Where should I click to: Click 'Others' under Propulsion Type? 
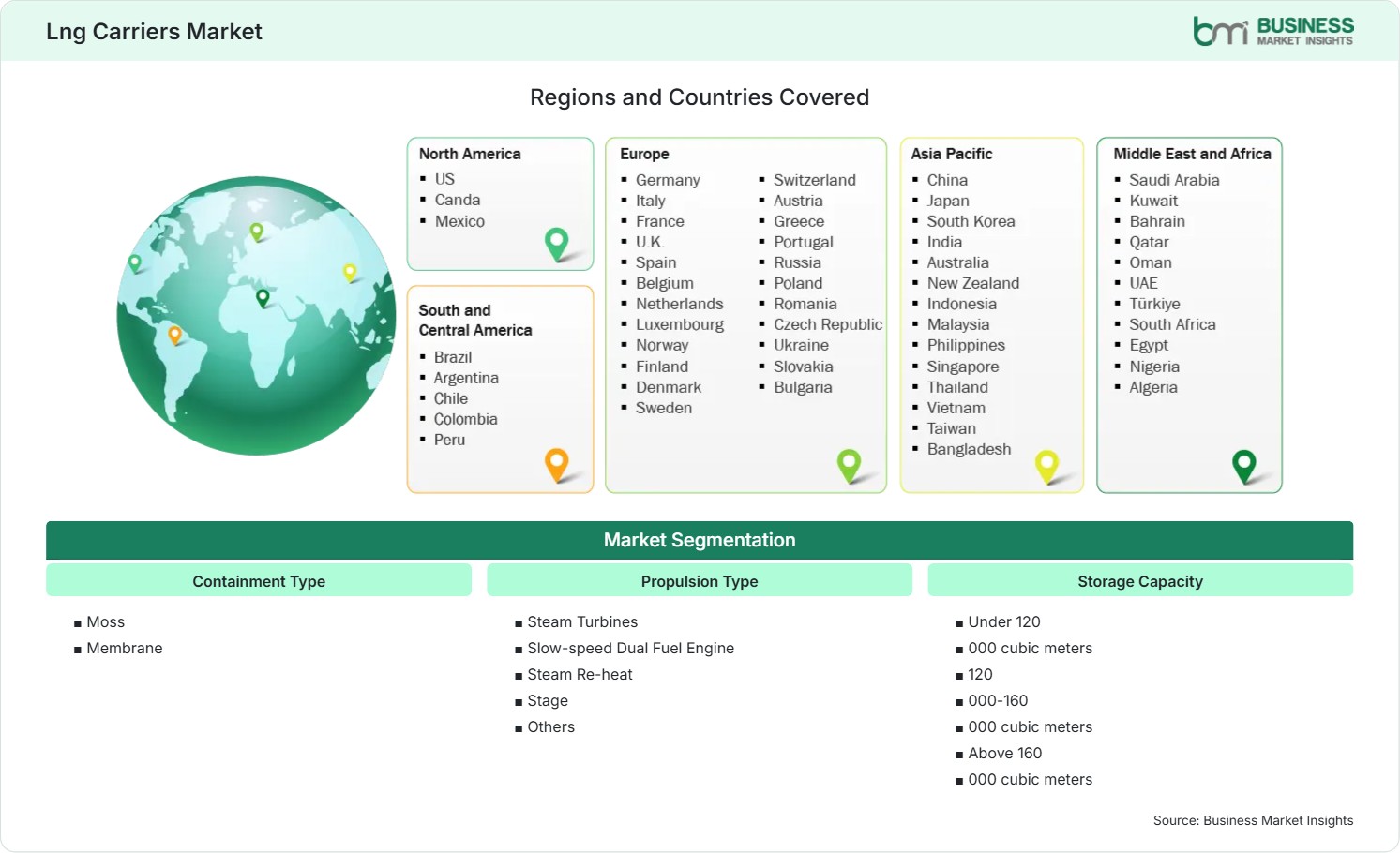coord(551,726)
